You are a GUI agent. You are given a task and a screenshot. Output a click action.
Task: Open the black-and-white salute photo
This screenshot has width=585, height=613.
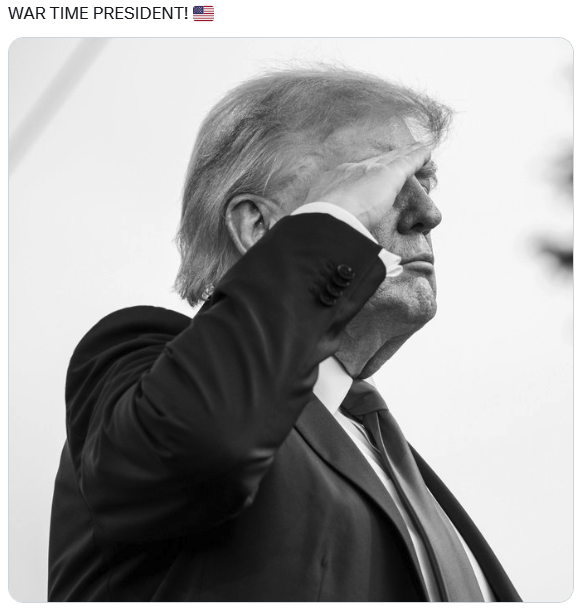pos(291,319)
